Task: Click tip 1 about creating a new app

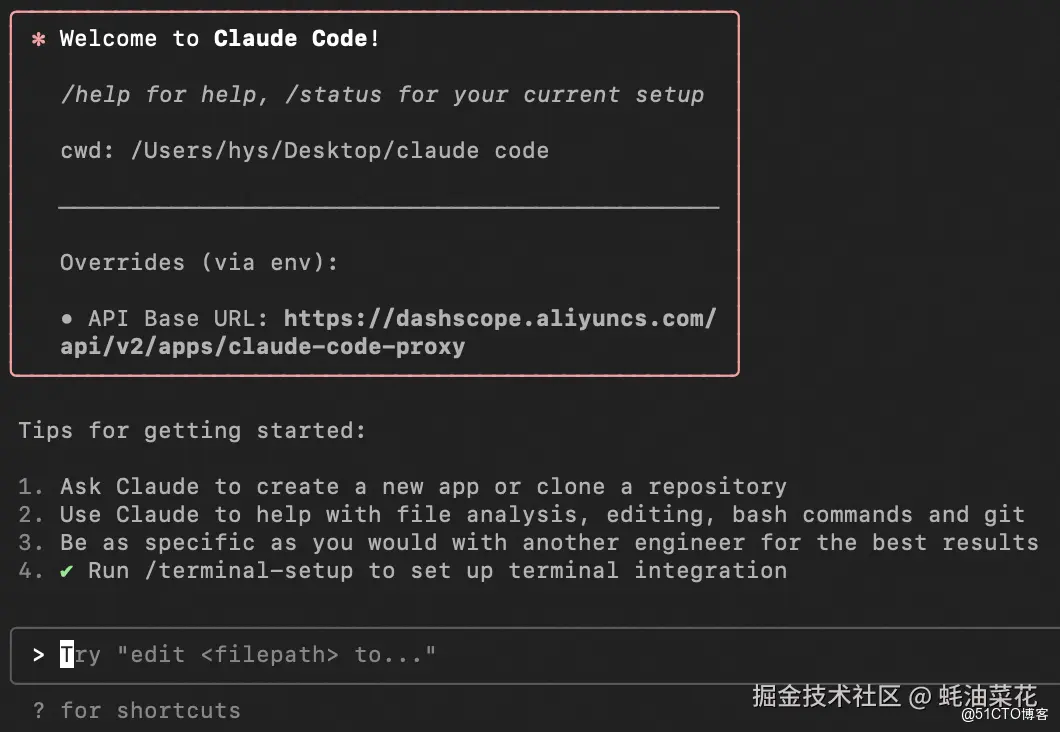Action: point(420,486)
